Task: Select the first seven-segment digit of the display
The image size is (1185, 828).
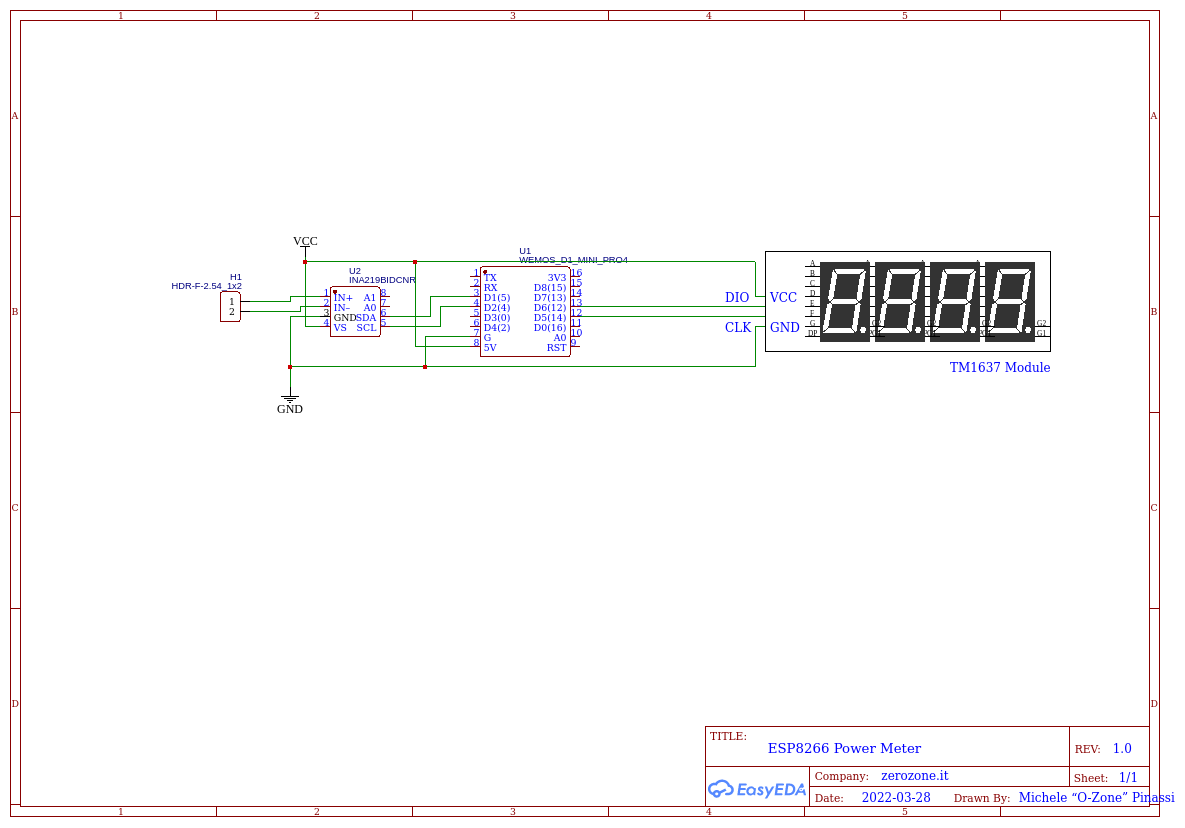Action: 845,302
